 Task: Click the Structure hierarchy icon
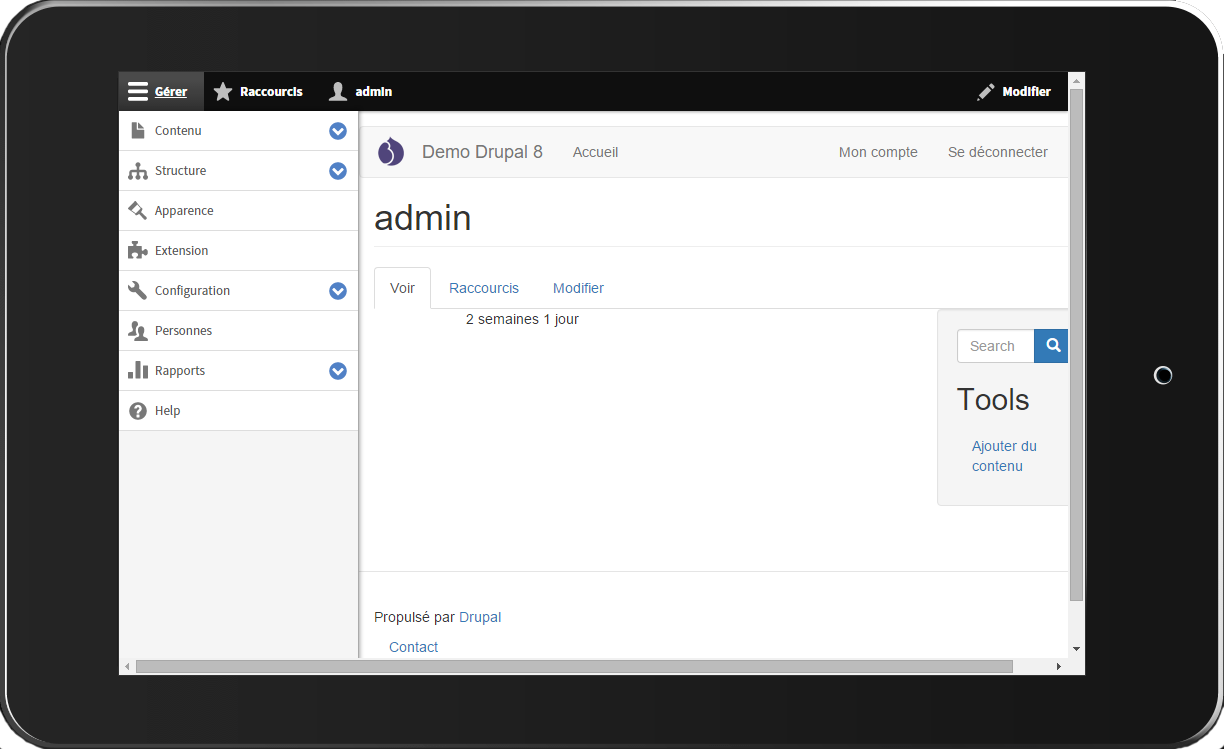138,171
